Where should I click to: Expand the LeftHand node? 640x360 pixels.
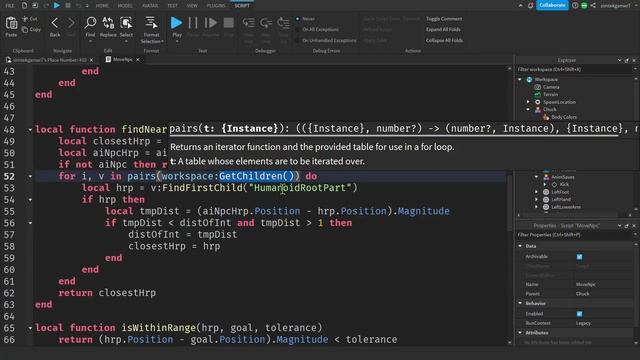537,200
